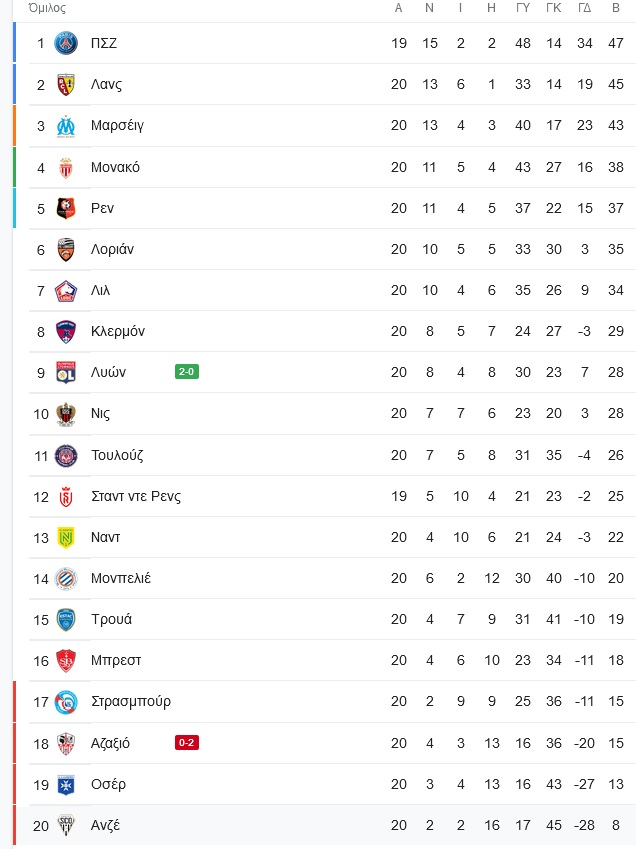The width and height of the screenshot is (636, 849).
Task: Click the Β points column header
Action: click(616, 8)
